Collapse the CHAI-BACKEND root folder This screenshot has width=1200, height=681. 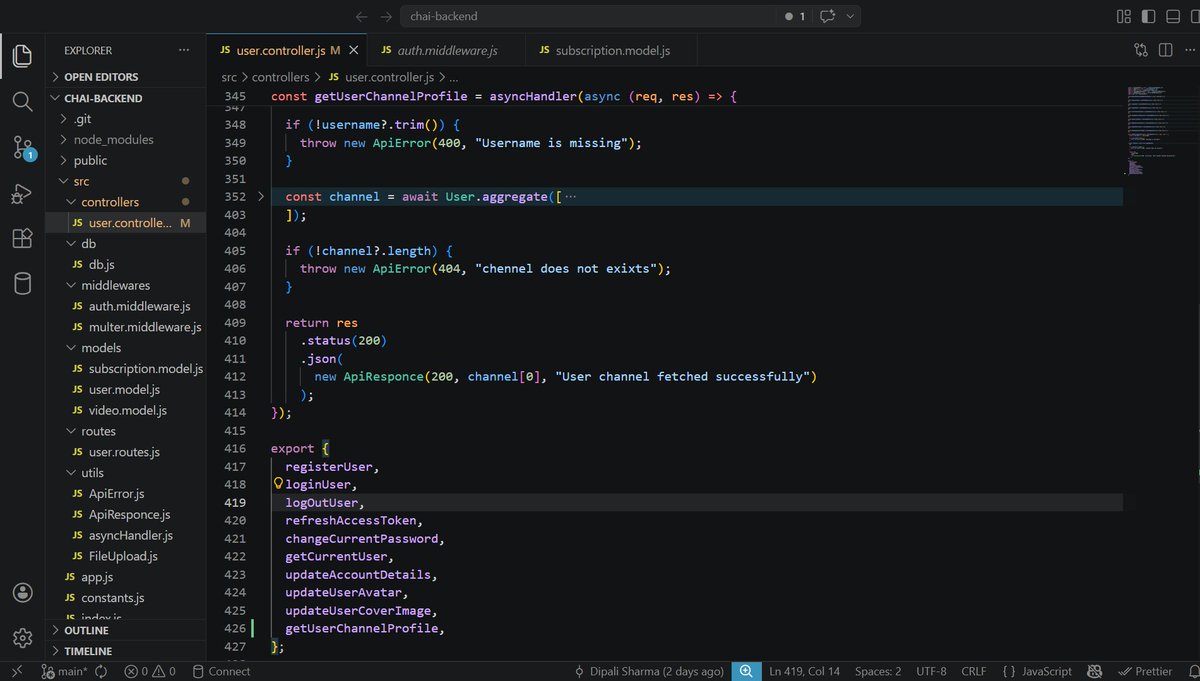125,98
